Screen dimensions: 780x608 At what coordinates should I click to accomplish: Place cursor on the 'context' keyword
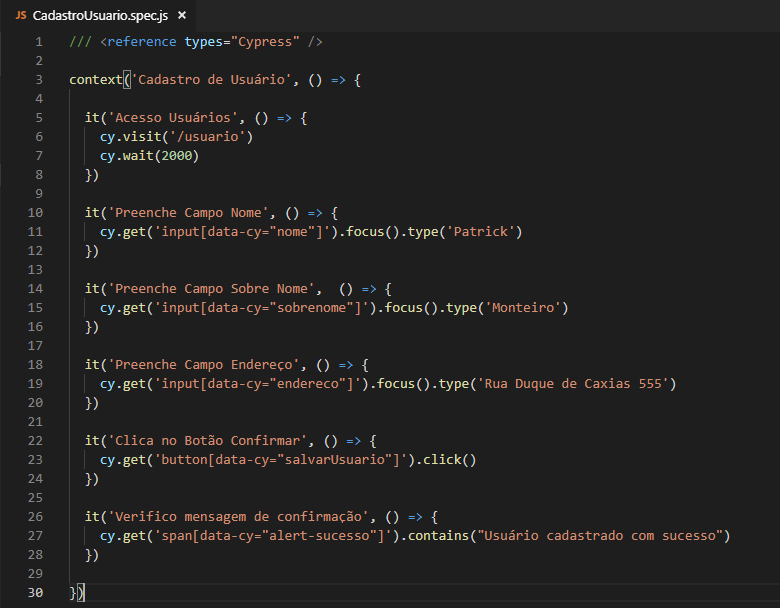tap(96, 80)
